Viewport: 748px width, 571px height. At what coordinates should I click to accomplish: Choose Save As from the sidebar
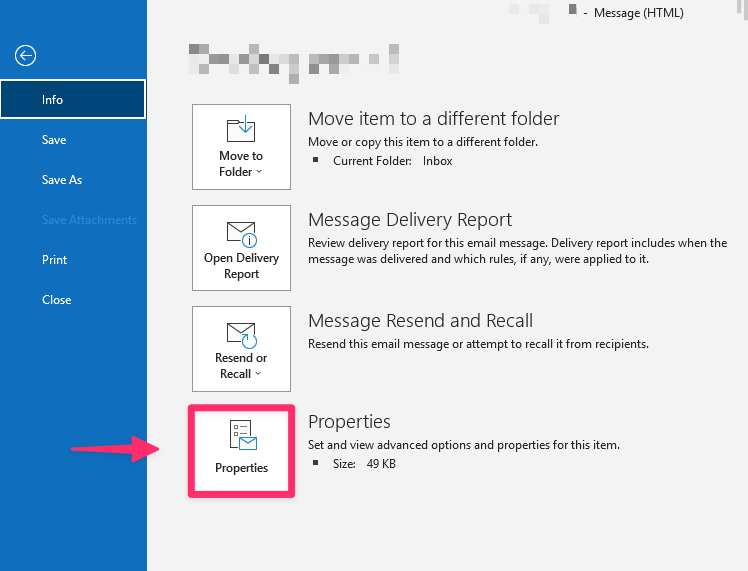(x=62, y=180)
